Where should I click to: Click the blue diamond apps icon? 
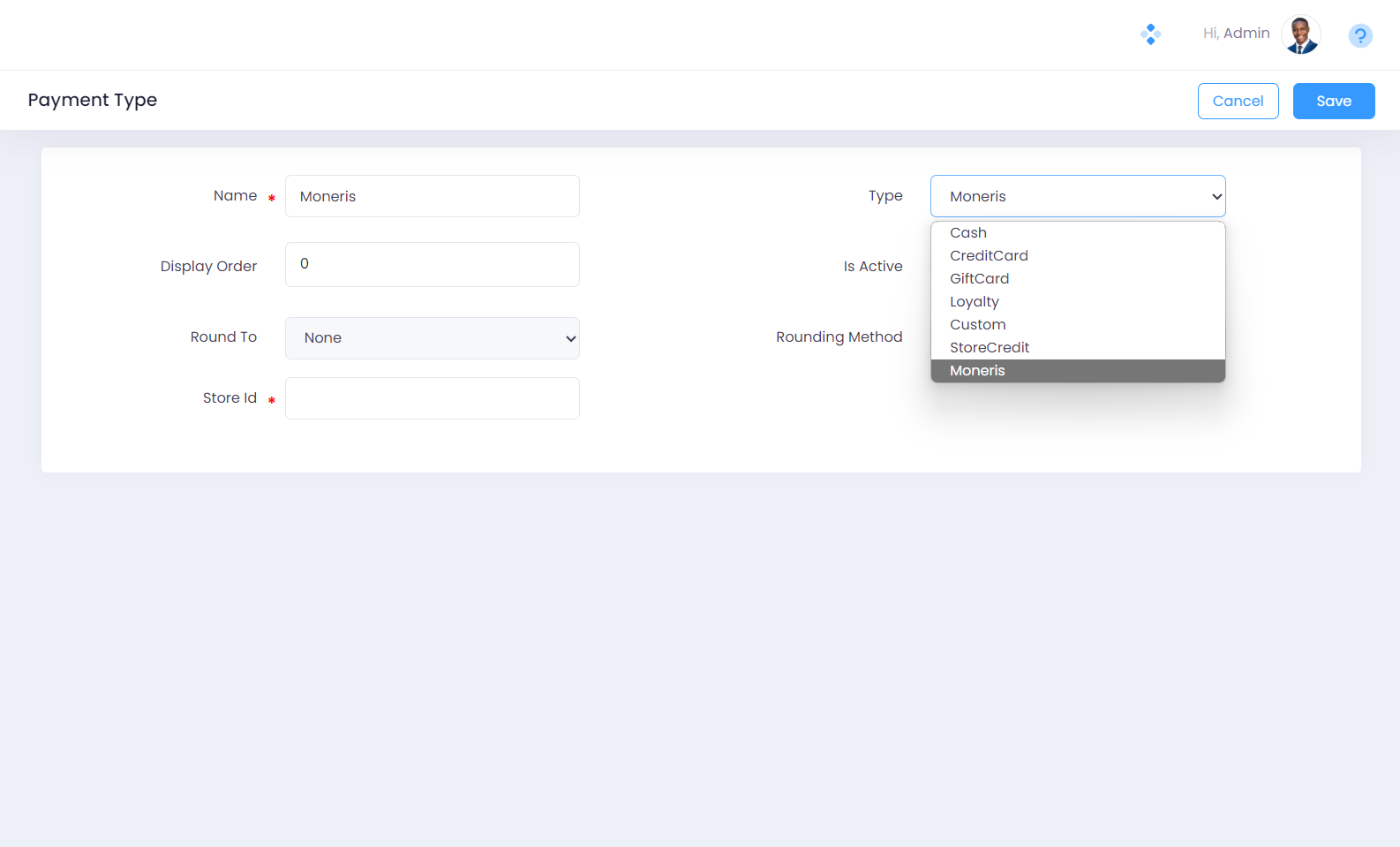[1150, 34]
